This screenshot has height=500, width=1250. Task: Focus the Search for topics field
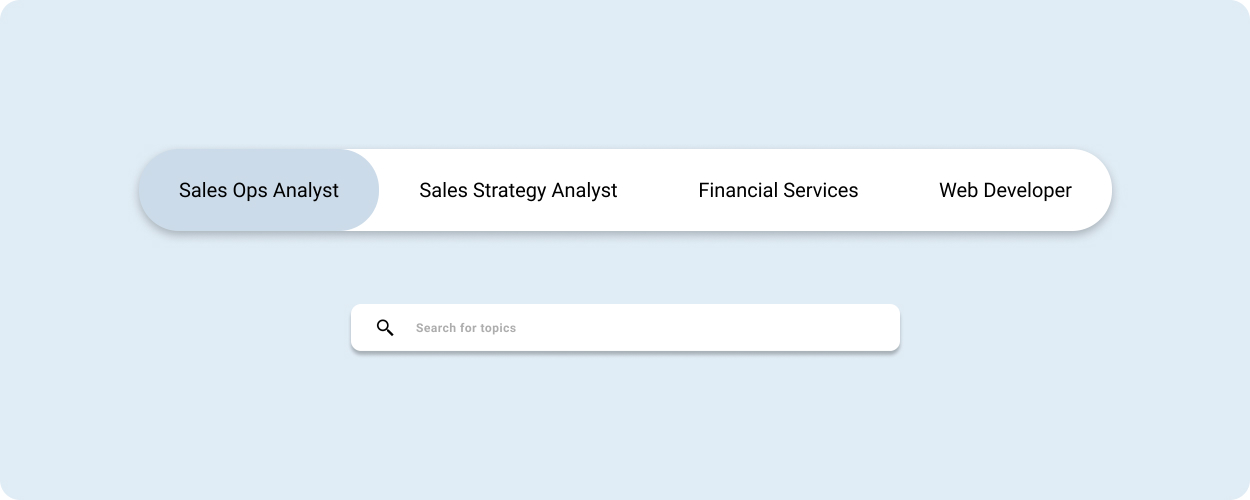tap(625, 328)
